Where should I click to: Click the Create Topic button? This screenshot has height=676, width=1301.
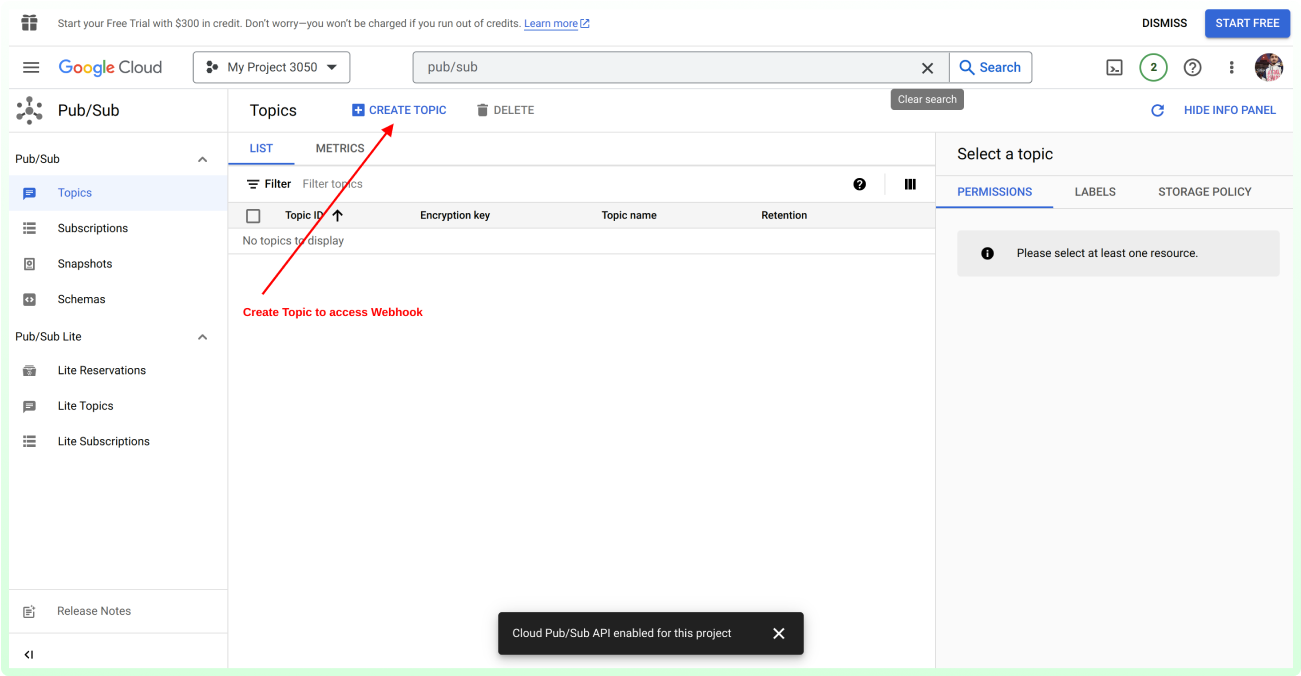pyautogui.click(x=399, y=110)
